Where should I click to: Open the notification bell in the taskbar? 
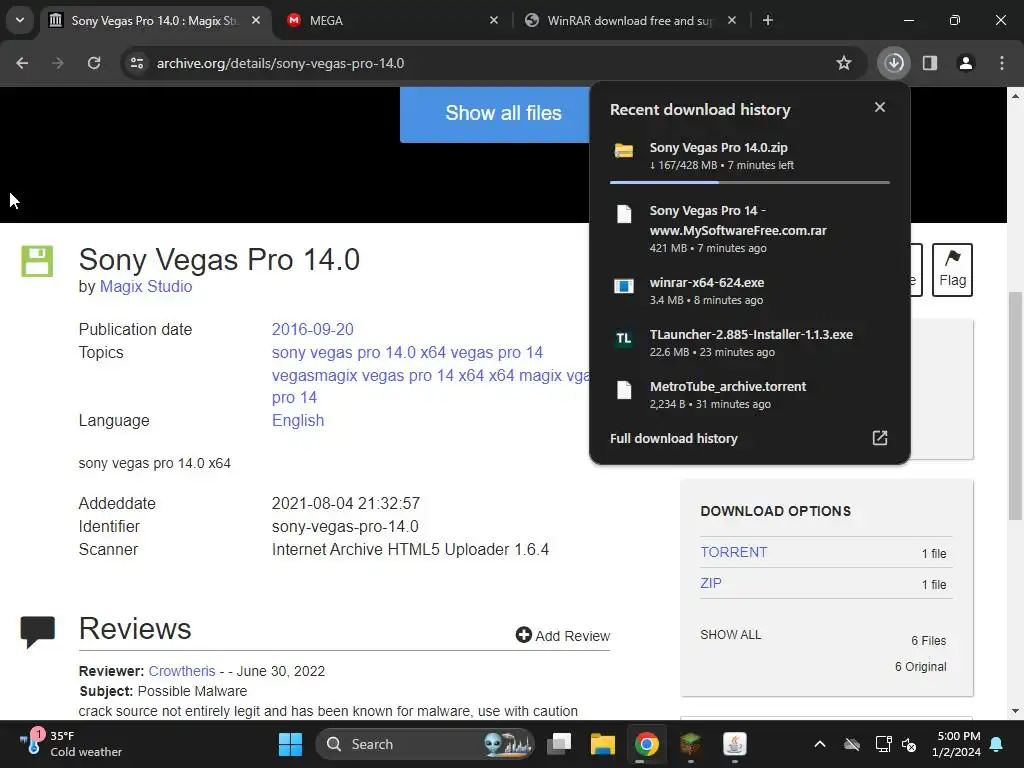coord(997,744)
